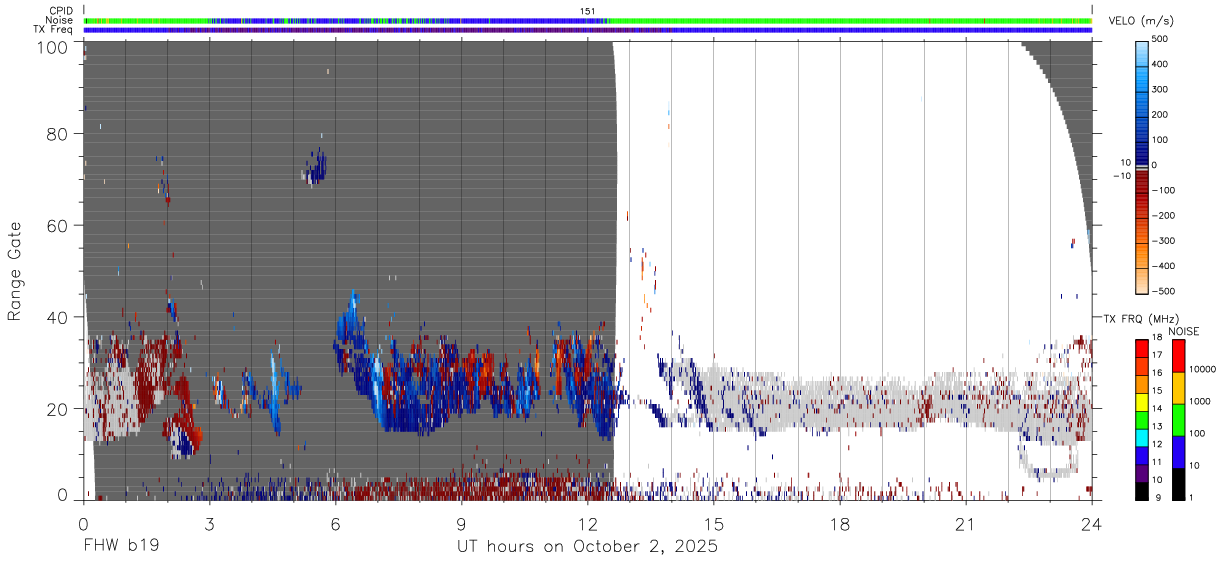Click the velocity colorbar tick '500'
Image resolution: width=1228 pixels, height=567 pixels.
click(x=1160, y=39)
